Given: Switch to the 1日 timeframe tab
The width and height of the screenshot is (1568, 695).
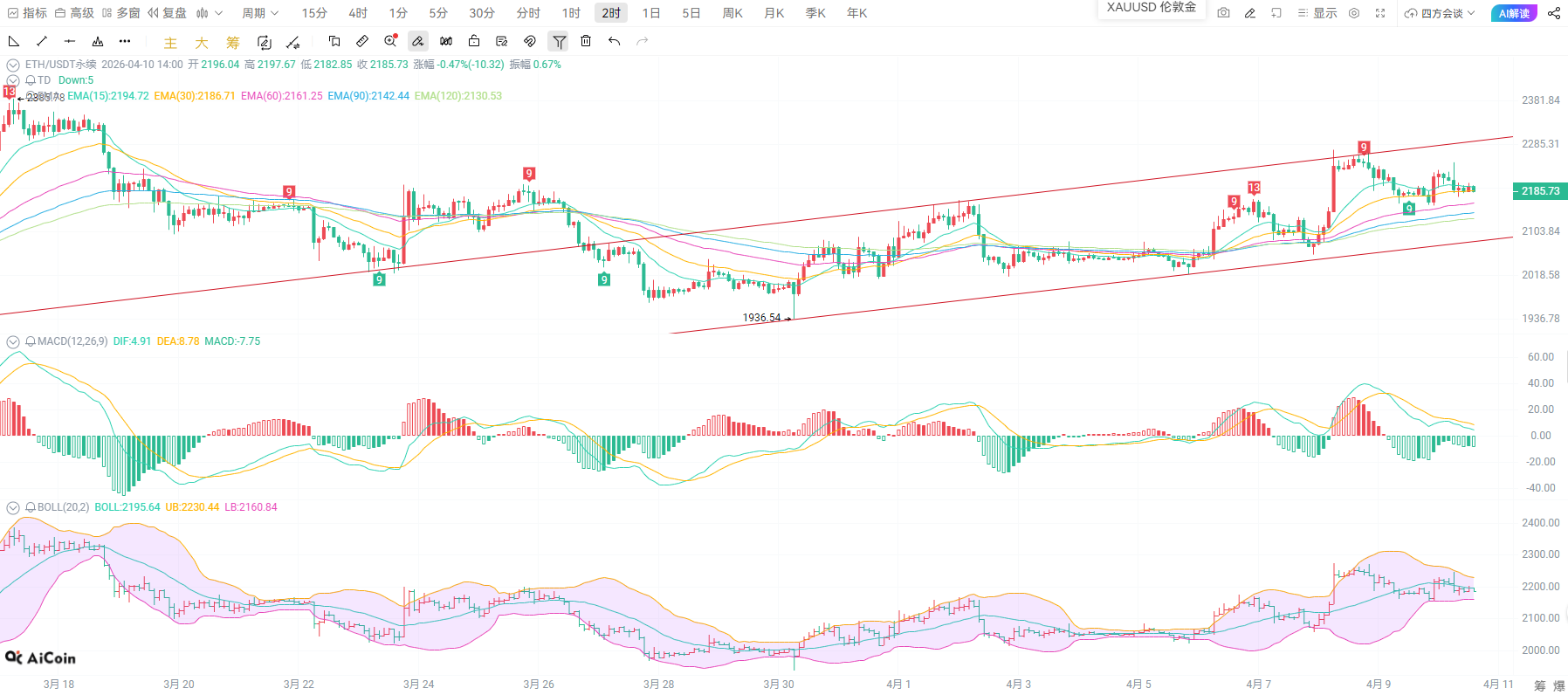Looking at the screenshot, I should [x=651, y=13].
